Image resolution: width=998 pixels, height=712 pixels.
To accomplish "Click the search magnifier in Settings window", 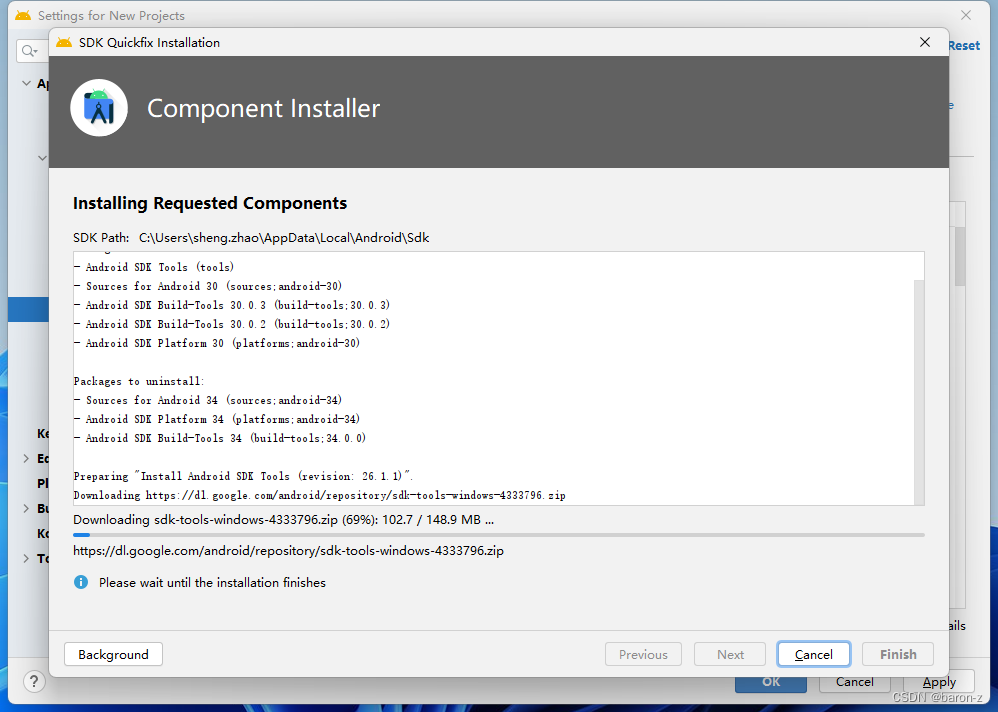I will point(29,51).
